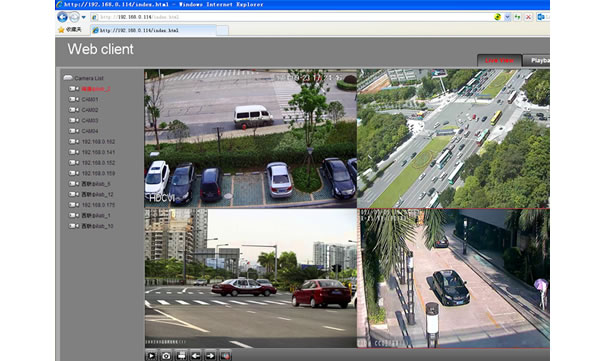The width and height of the screenshot is (600, 361).
Task: Click the camera icon beside 192.168.0.175
Action: tap(74, 205)
